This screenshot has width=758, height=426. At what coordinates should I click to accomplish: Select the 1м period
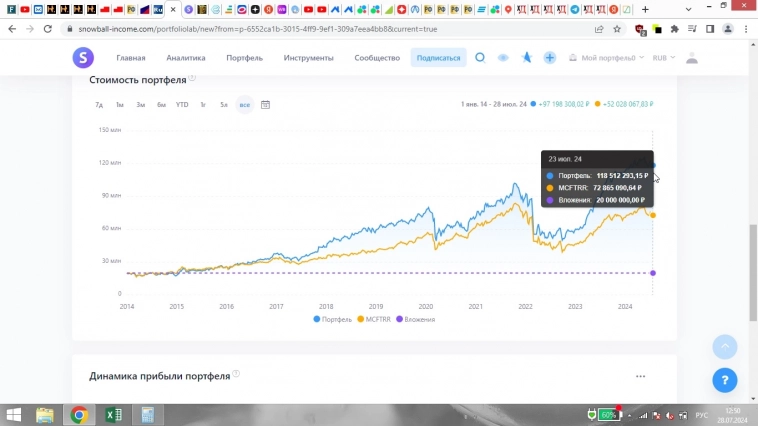click(120, 104)
